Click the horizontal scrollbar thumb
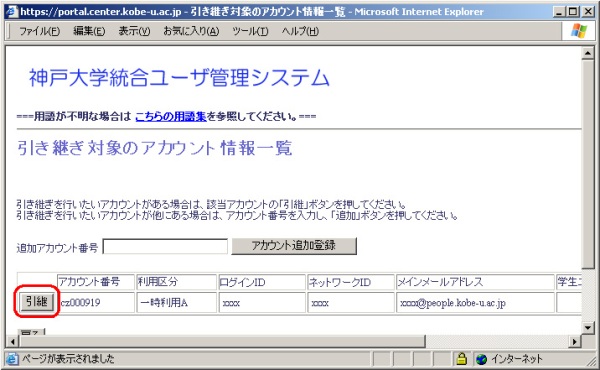Screen dimensions: 600x370 tap(222, 341)
